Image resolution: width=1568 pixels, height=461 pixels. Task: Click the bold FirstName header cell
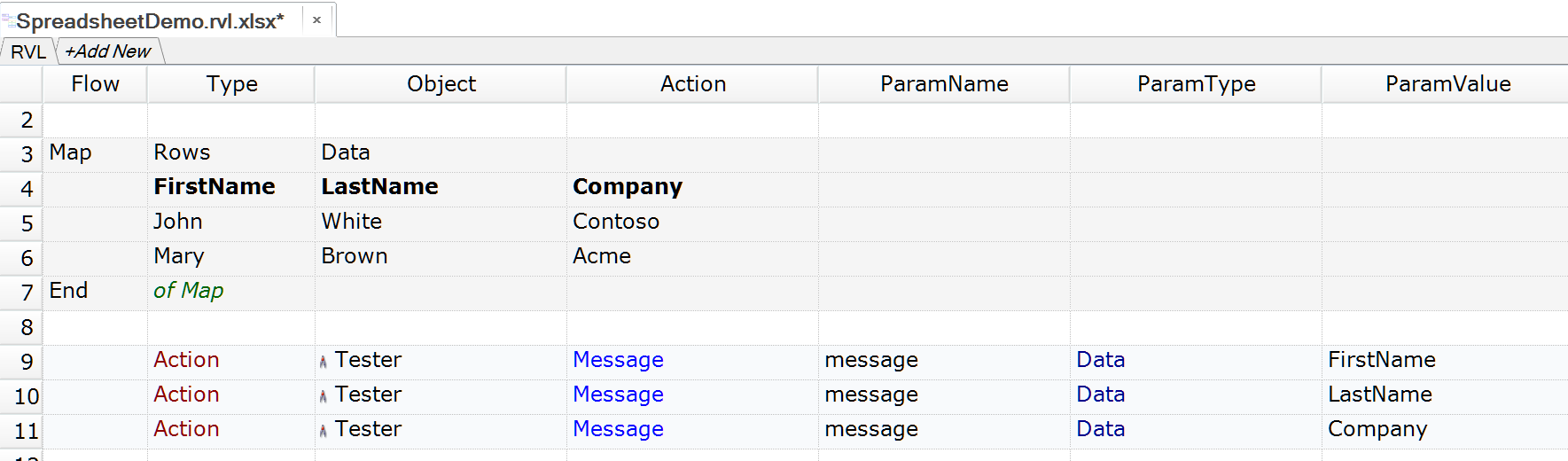click(215, 187)
